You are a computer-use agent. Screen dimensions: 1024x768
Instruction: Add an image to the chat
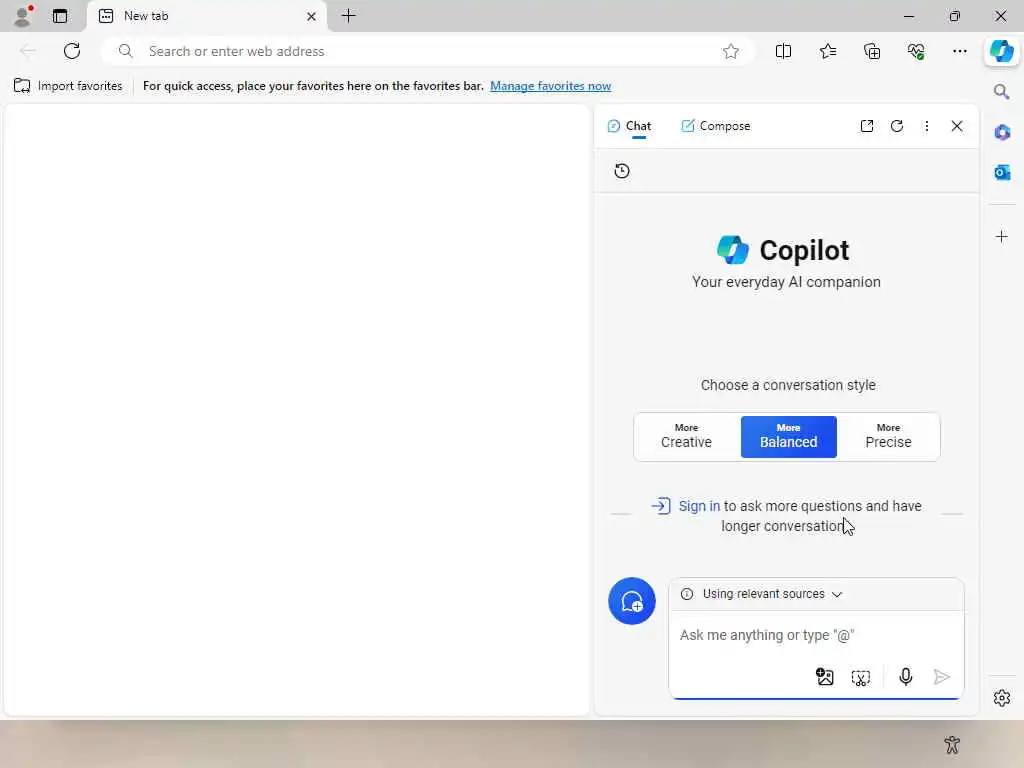pos(825,677)
